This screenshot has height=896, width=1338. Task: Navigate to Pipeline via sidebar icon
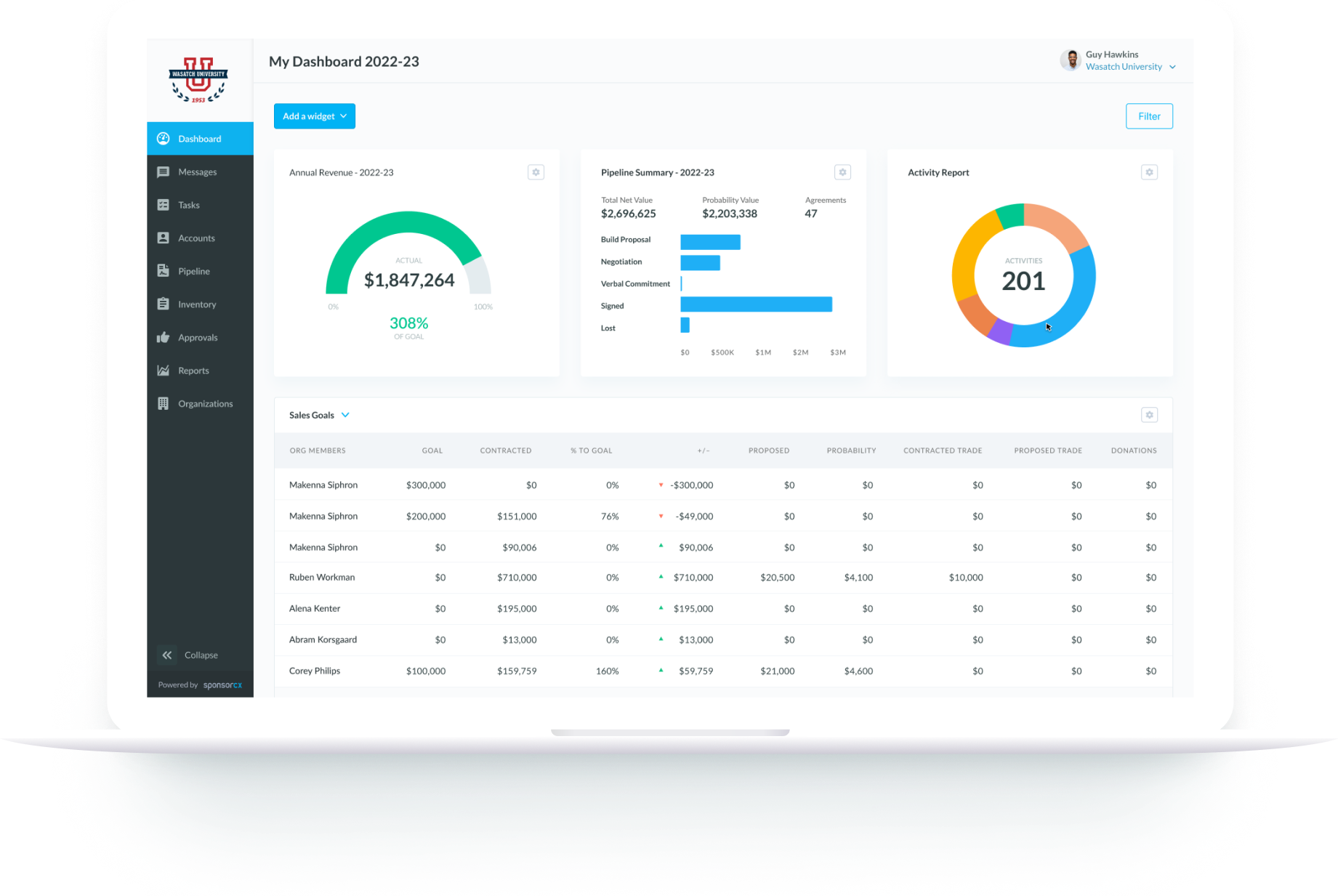pos(164,270)
